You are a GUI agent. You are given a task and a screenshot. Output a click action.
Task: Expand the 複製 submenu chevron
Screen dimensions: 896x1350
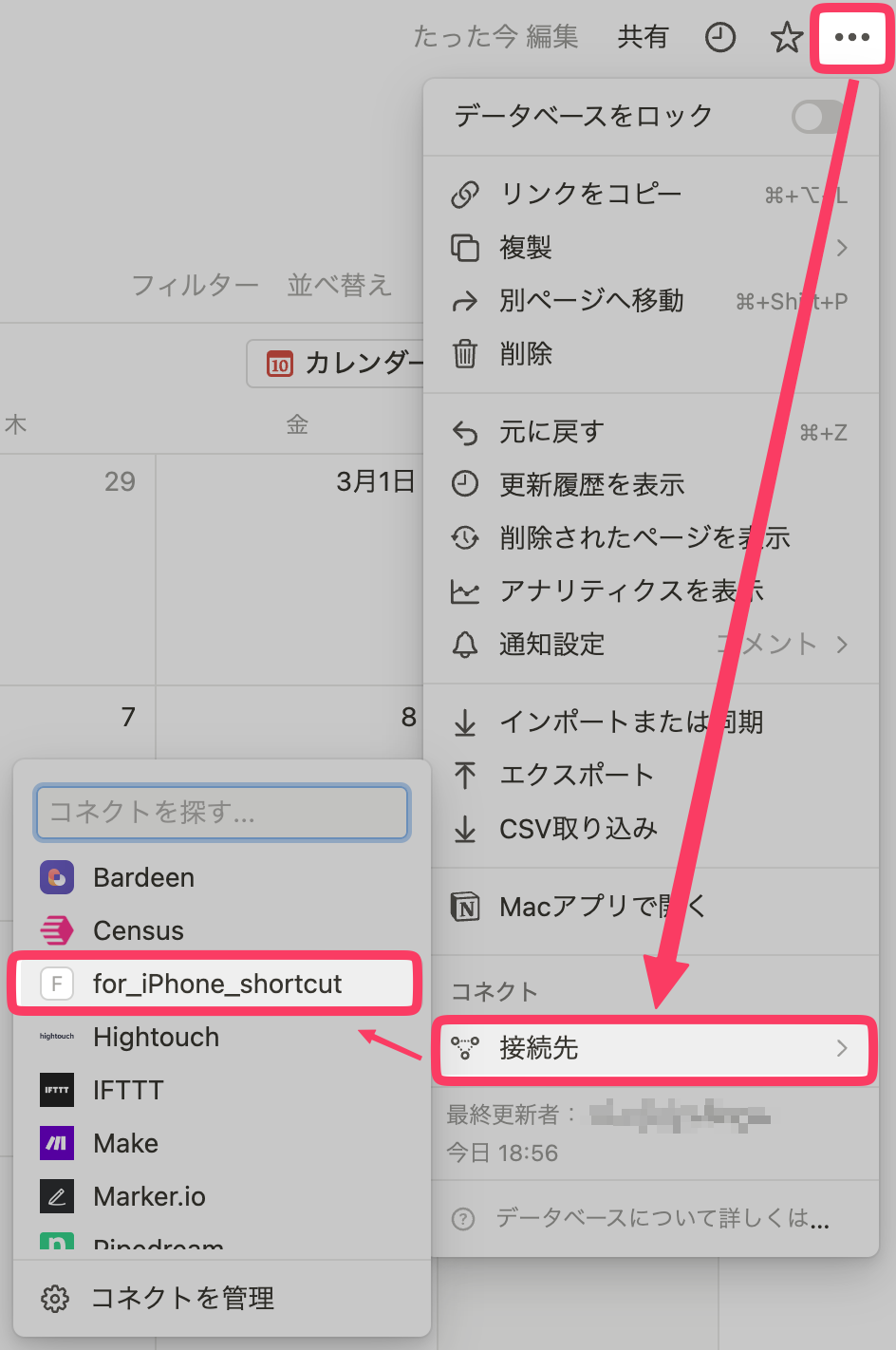(842, 248)
